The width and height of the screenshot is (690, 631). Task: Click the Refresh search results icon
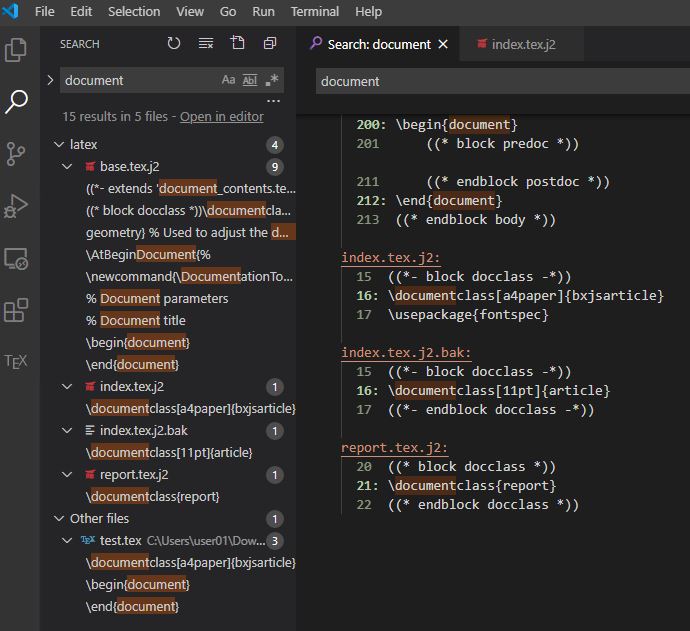pyautogui.click(x=174, y=43)
